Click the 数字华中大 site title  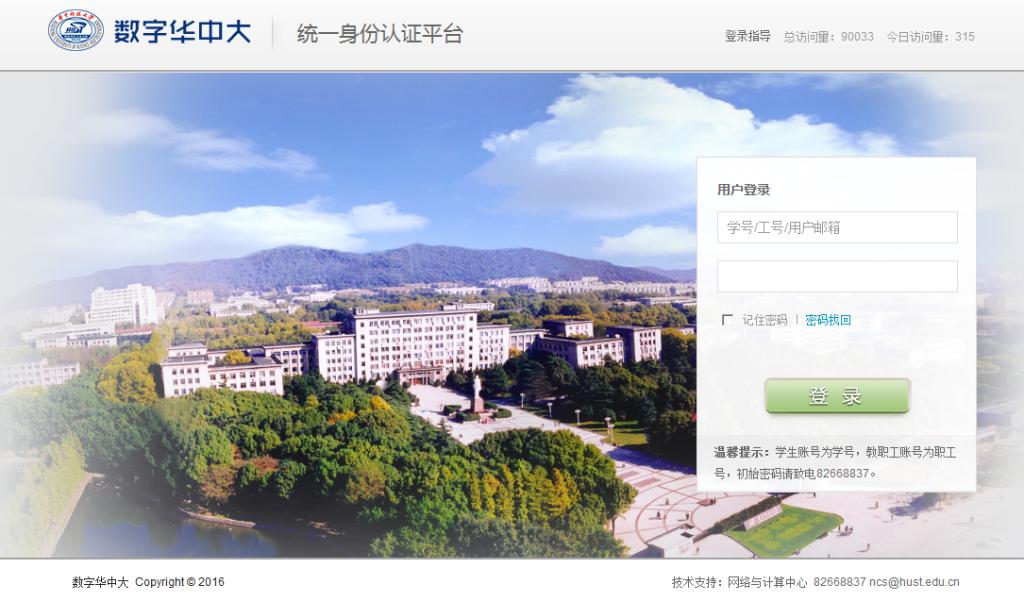(x=182, y=31)
